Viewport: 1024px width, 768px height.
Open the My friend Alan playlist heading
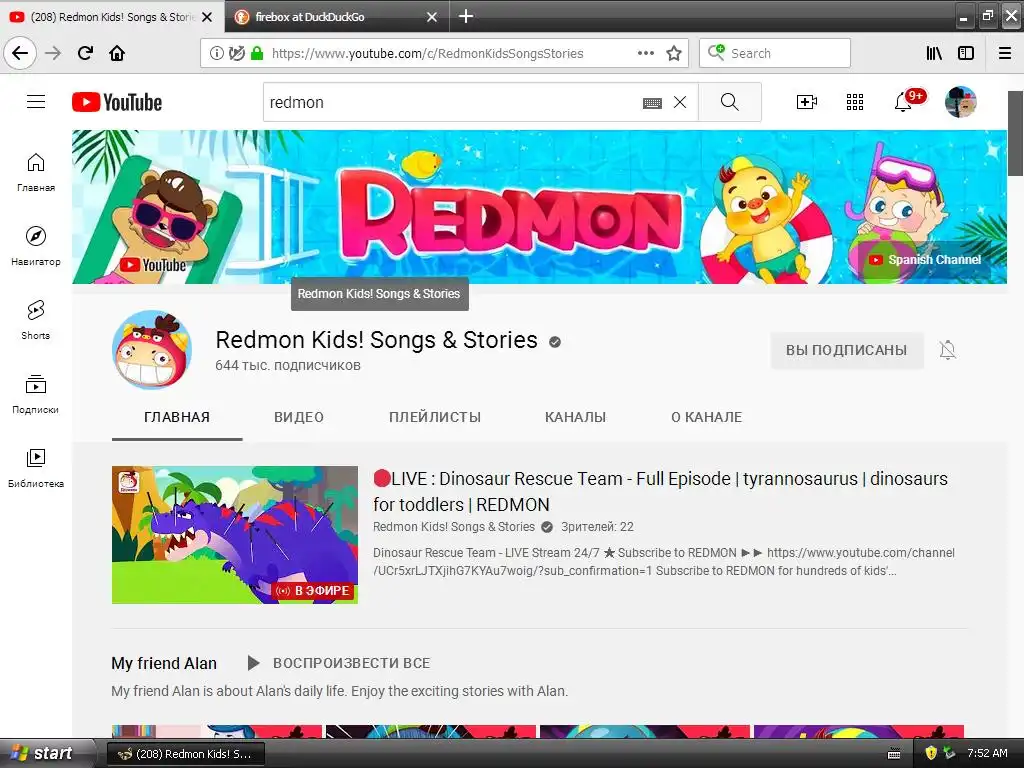click(164, 663)
